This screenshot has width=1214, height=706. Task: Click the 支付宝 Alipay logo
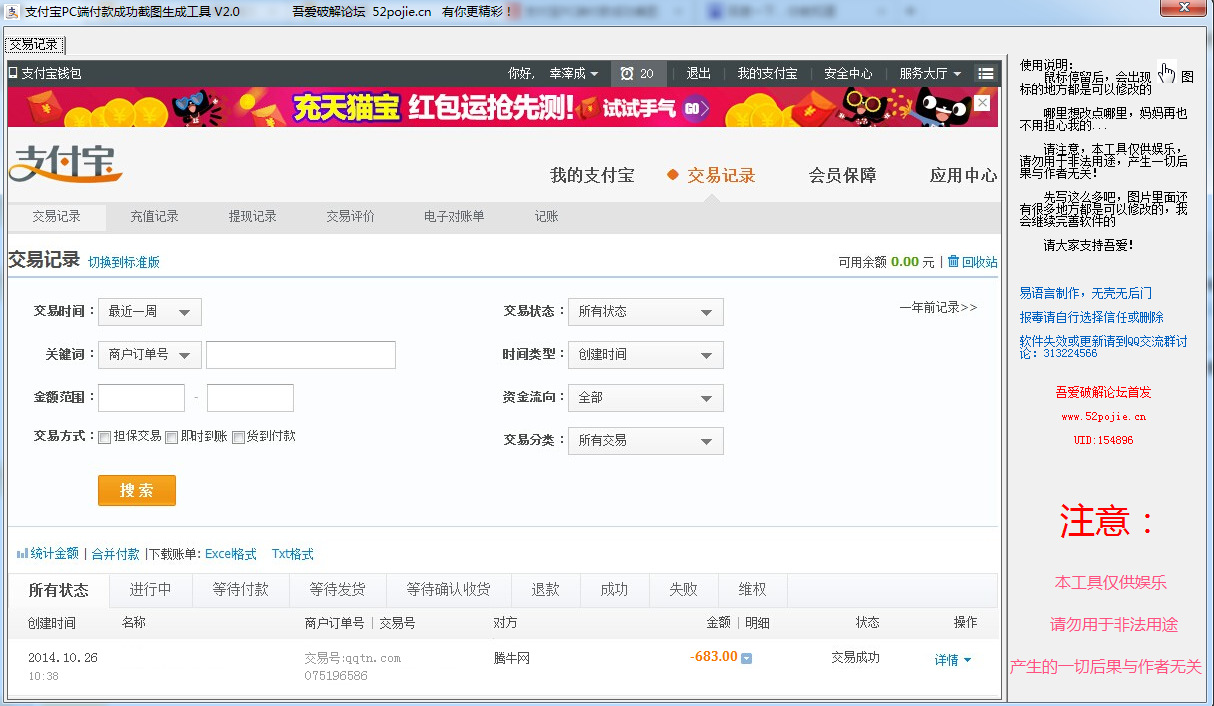65,165
